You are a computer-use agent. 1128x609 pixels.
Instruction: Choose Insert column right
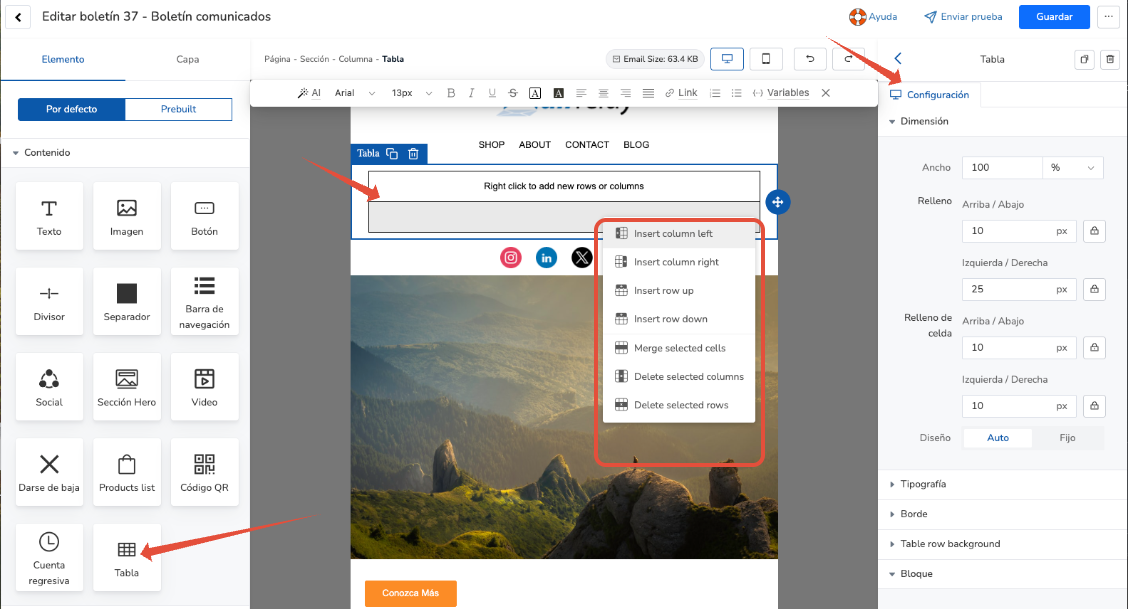click(x=679, y=262)
